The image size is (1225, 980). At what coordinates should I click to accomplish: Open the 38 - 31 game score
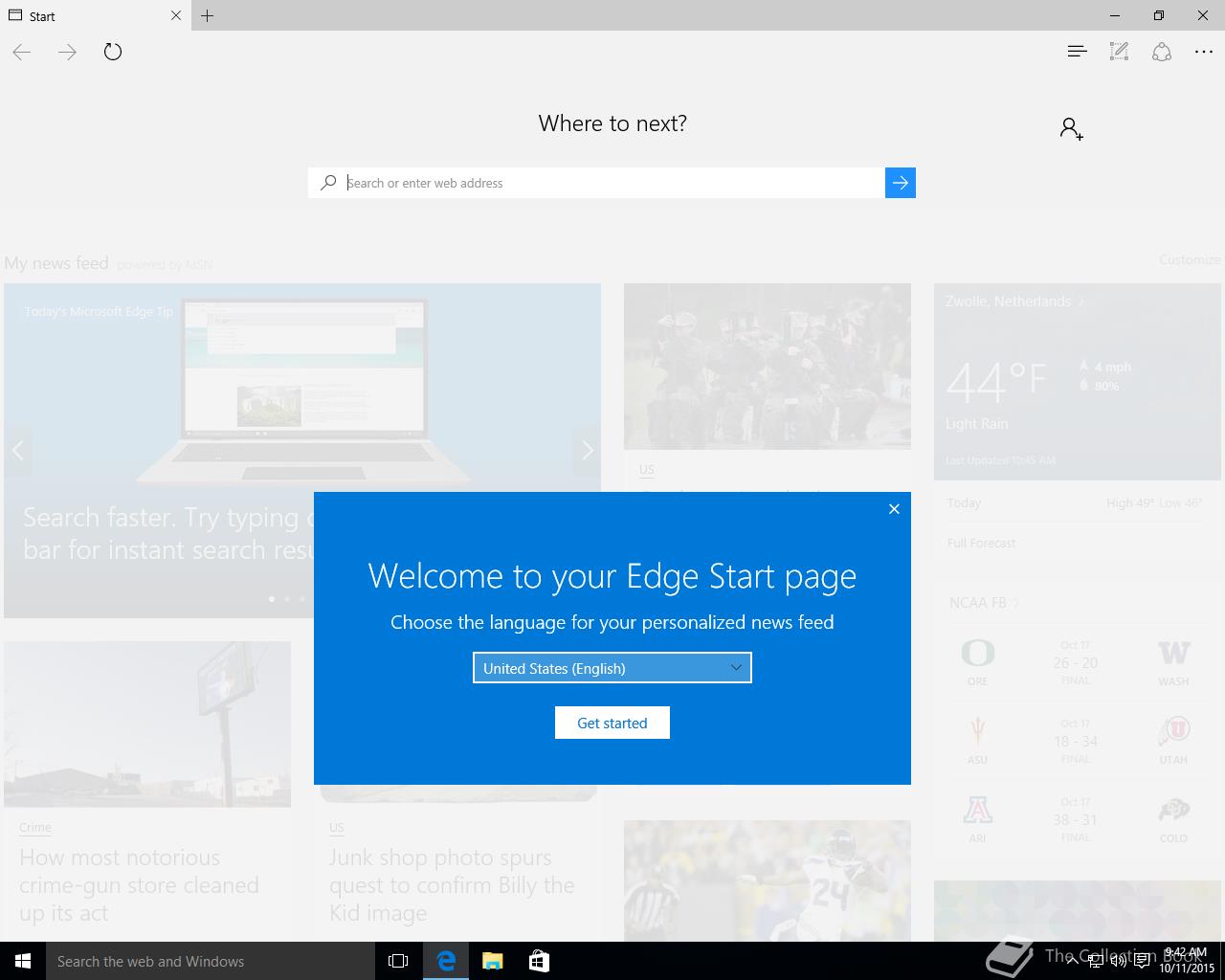coord(1076,820)
